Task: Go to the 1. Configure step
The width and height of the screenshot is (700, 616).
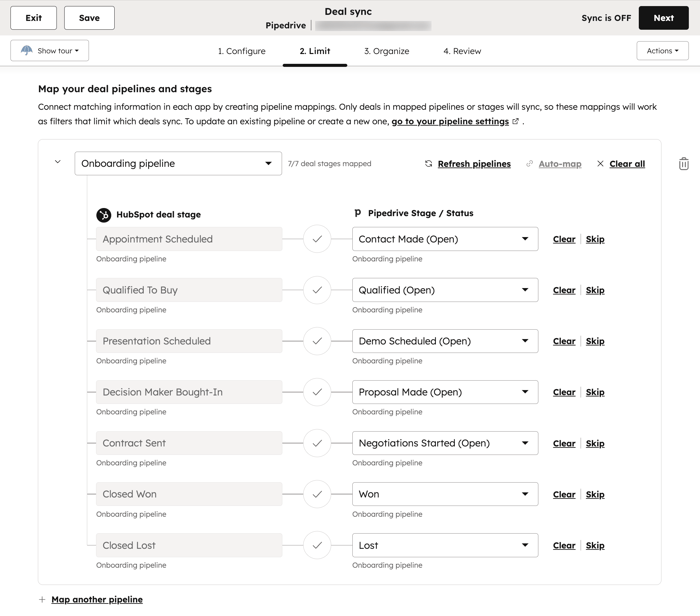Action: (x=242, y=51)
